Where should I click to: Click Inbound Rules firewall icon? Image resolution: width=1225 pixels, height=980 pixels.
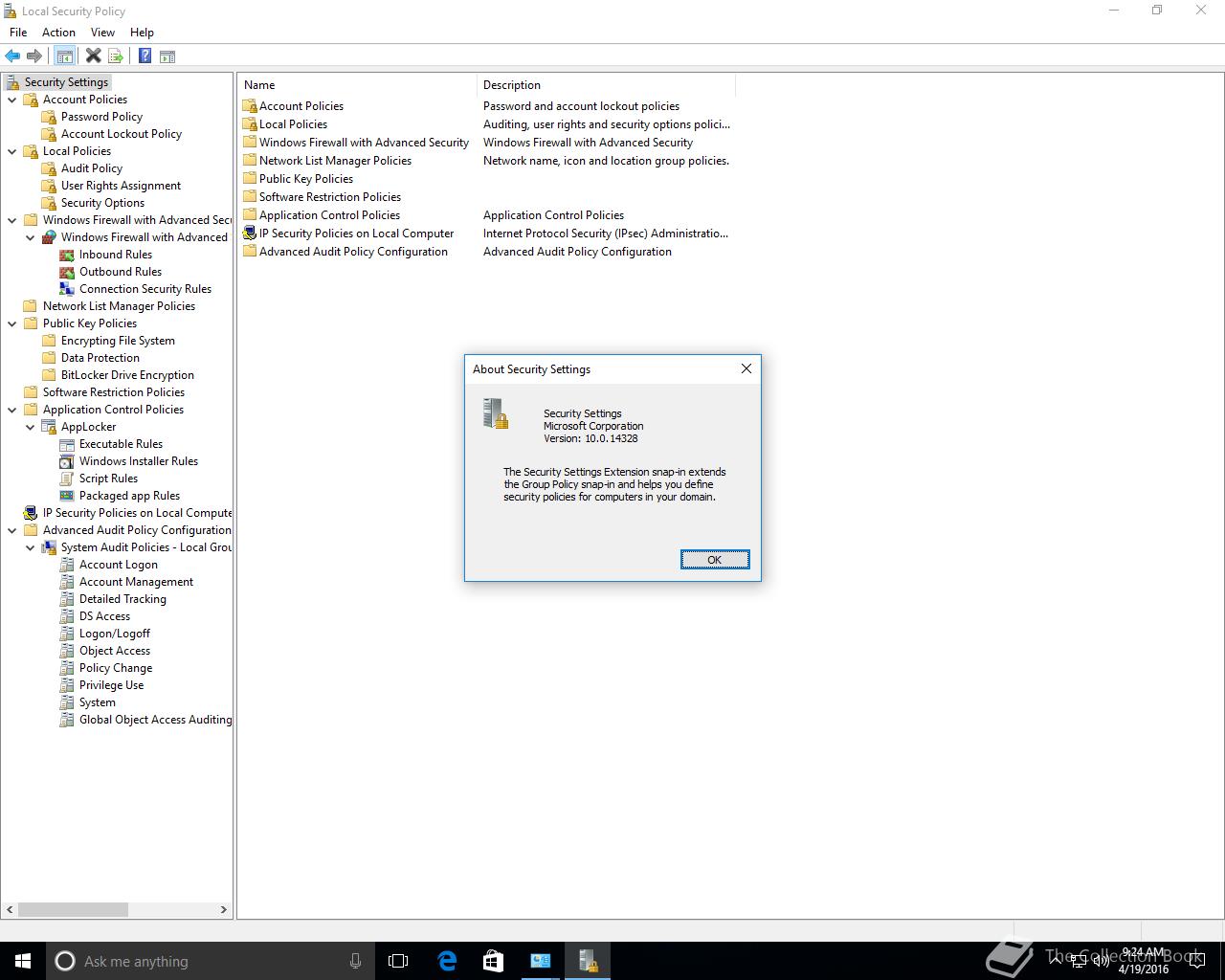[x=67, y=255]
